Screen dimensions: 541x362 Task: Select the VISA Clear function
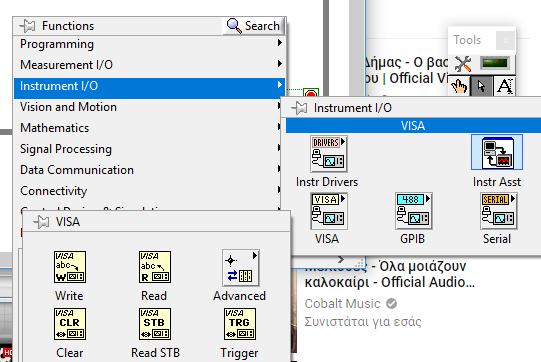(70, 324)
